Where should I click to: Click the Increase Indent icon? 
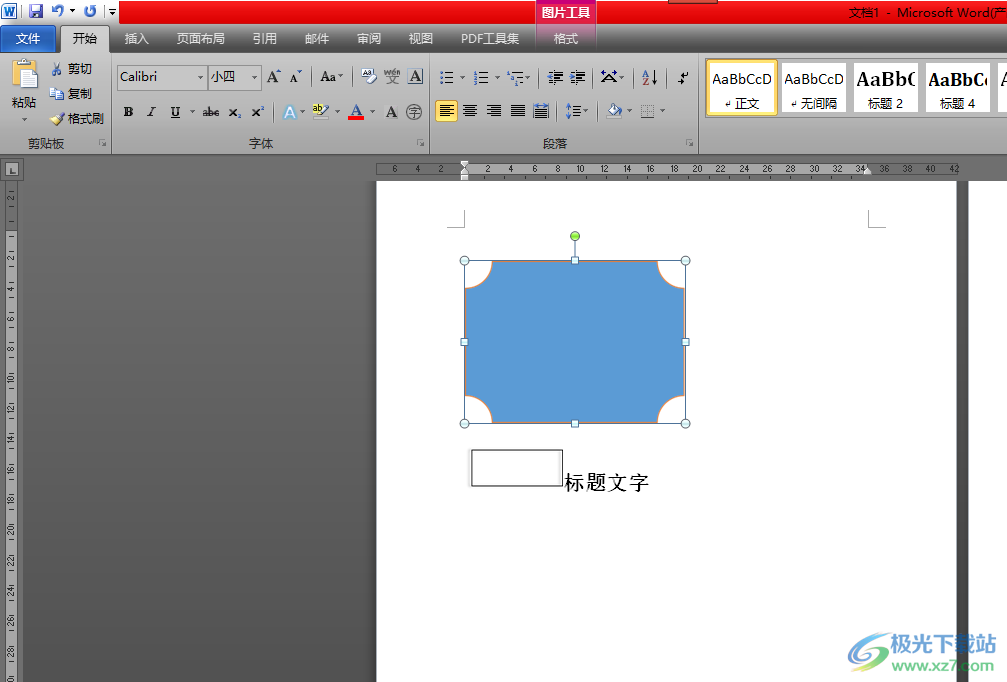[577, 78]
